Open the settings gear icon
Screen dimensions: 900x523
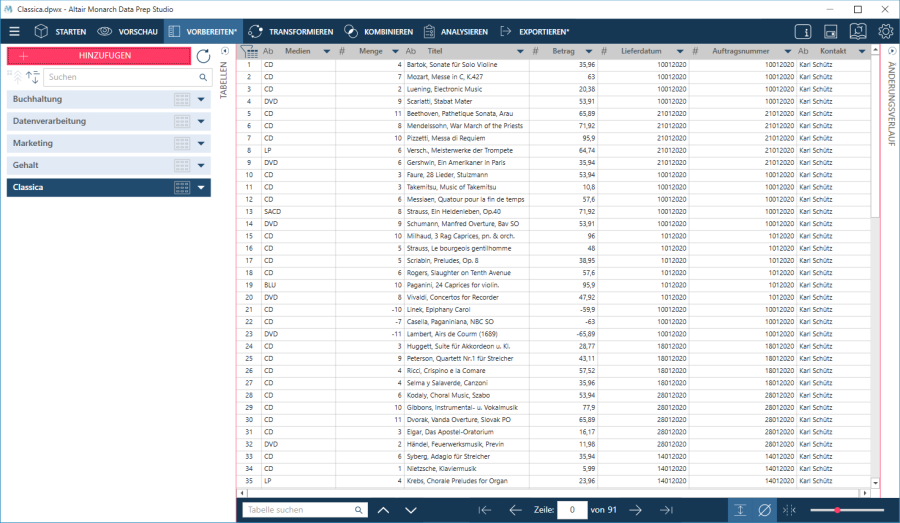point(885,32)
